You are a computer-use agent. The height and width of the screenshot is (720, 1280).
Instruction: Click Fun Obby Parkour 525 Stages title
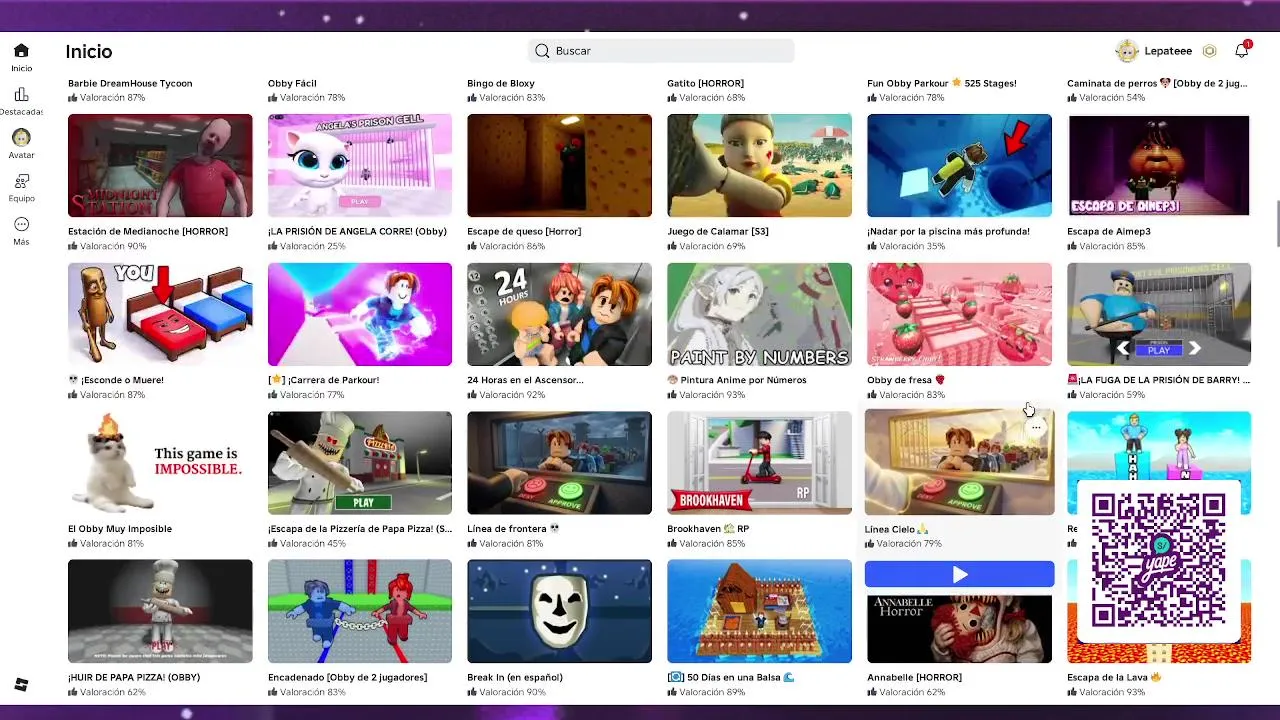coord(942,83)
